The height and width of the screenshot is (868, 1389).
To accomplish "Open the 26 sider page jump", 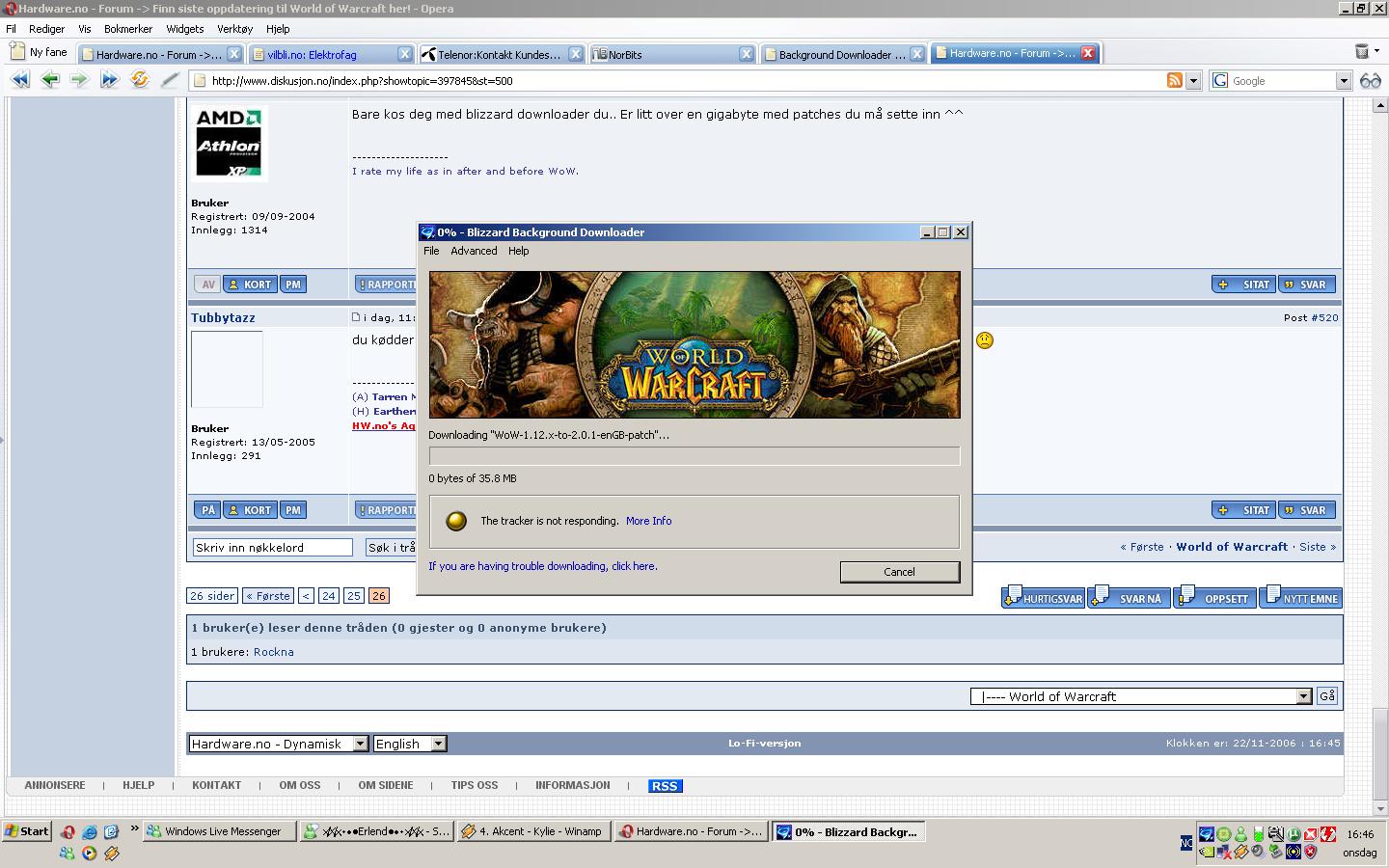I will pyautogui.click(x=212, y=596).
